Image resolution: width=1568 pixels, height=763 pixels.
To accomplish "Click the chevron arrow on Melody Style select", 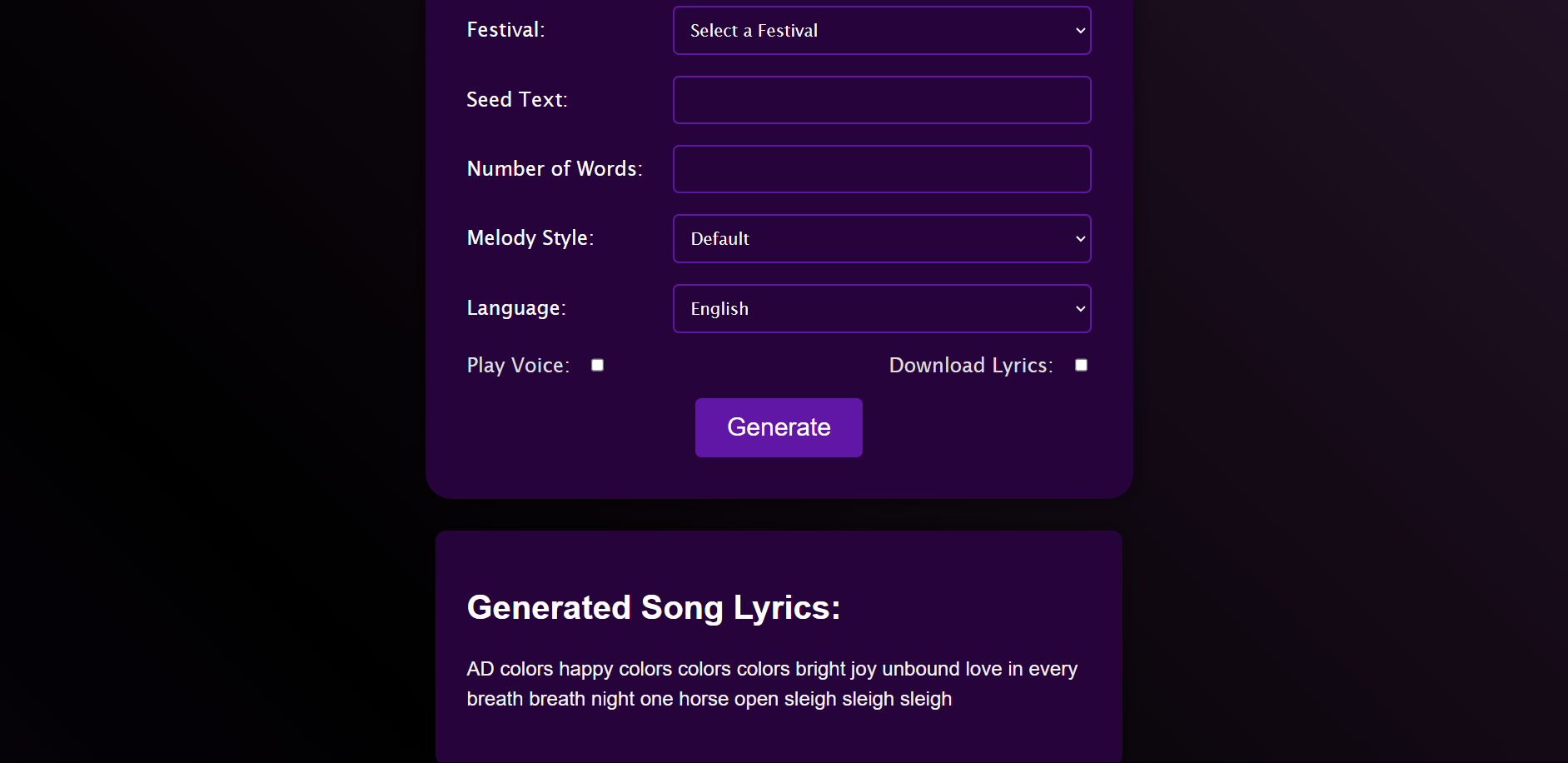I will pyautogui.click(x=1080, y=239).
